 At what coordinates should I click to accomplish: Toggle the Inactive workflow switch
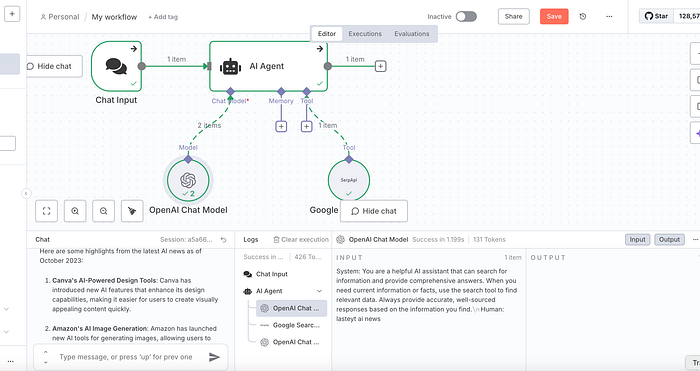pyautogui.click(x=466, y=17)
